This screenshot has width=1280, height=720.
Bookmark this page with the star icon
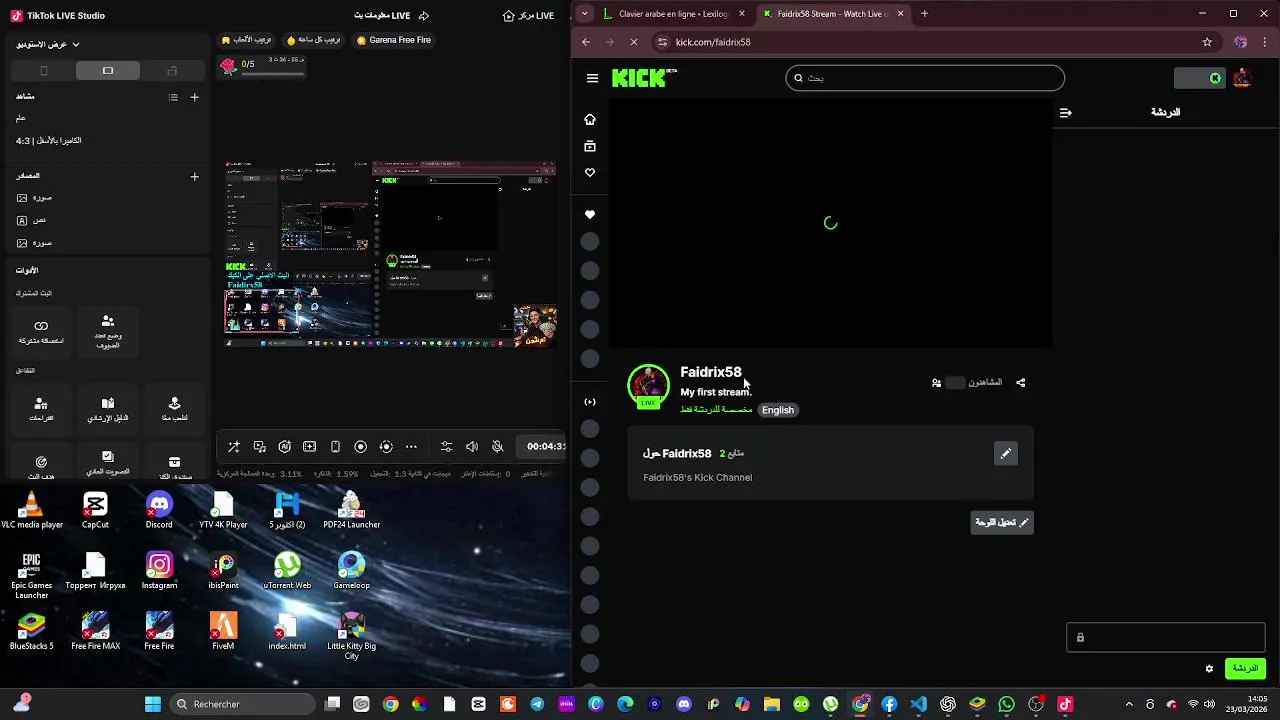(1207, 42)
